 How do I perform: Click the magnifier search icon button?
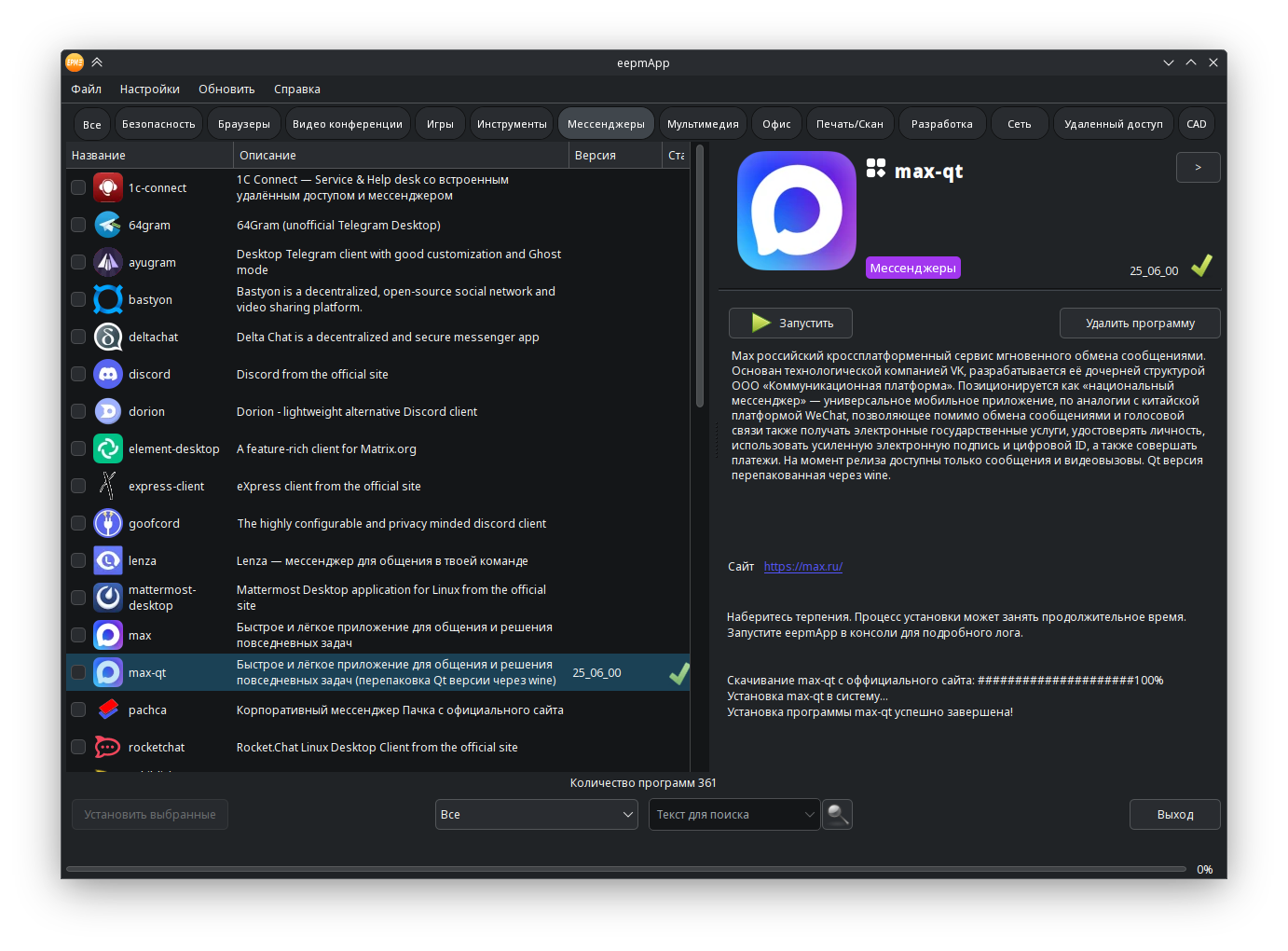pyautogui.click(x=838, y=814)
